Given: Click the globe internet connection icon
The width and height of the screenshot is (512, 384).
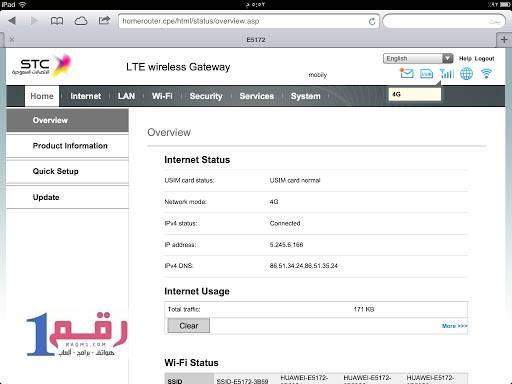Looking at the screenshot, I should click(466, 74).
